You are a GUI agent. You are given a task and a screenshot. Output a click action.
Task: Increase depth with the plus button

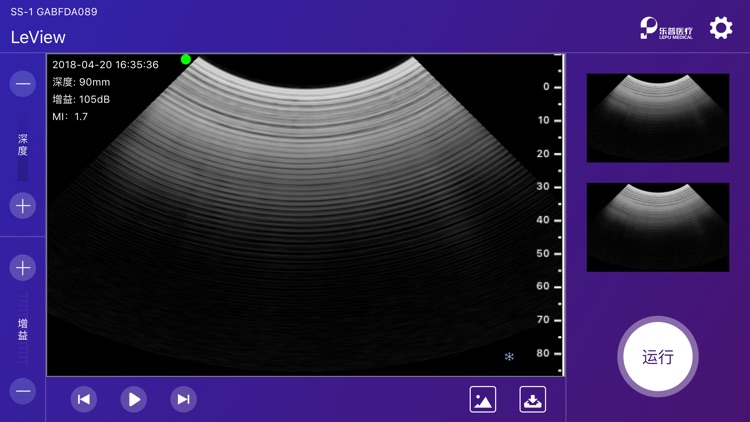pyautogui.click(x=23, y=206)
